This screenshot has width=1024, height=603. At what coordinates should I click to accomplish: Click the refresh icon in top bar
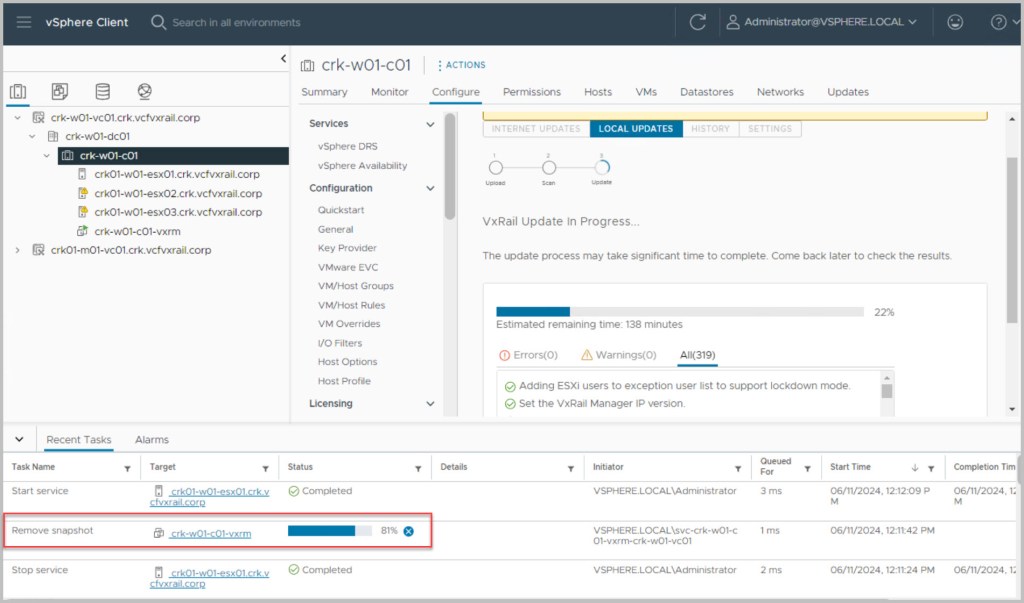coord(698,22)
